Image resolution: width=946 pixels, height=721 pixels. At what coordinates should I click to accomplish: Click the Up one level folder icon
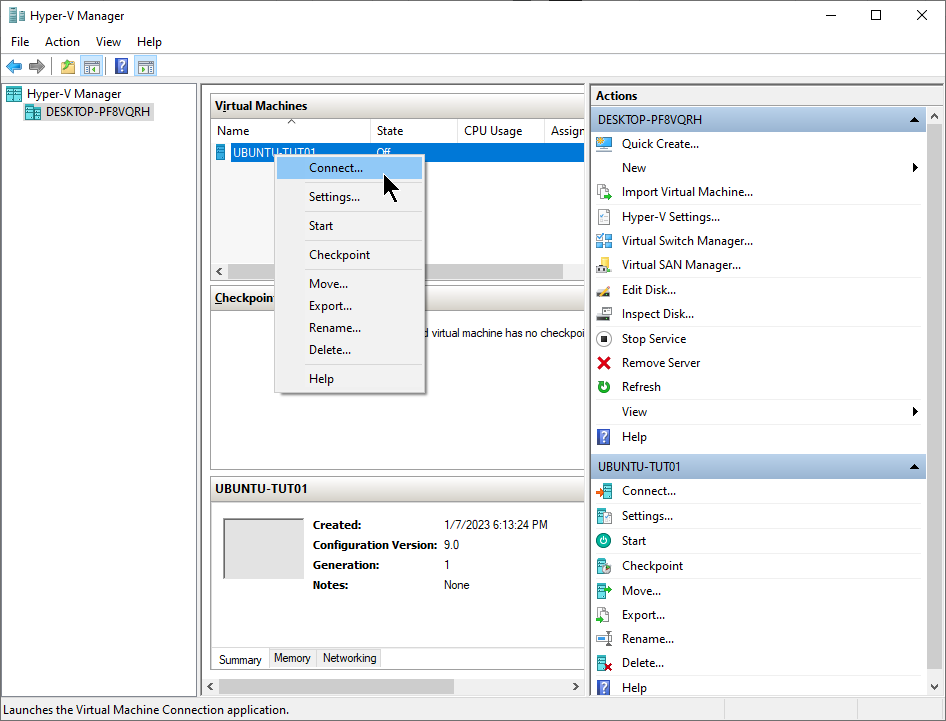(68, 66)
